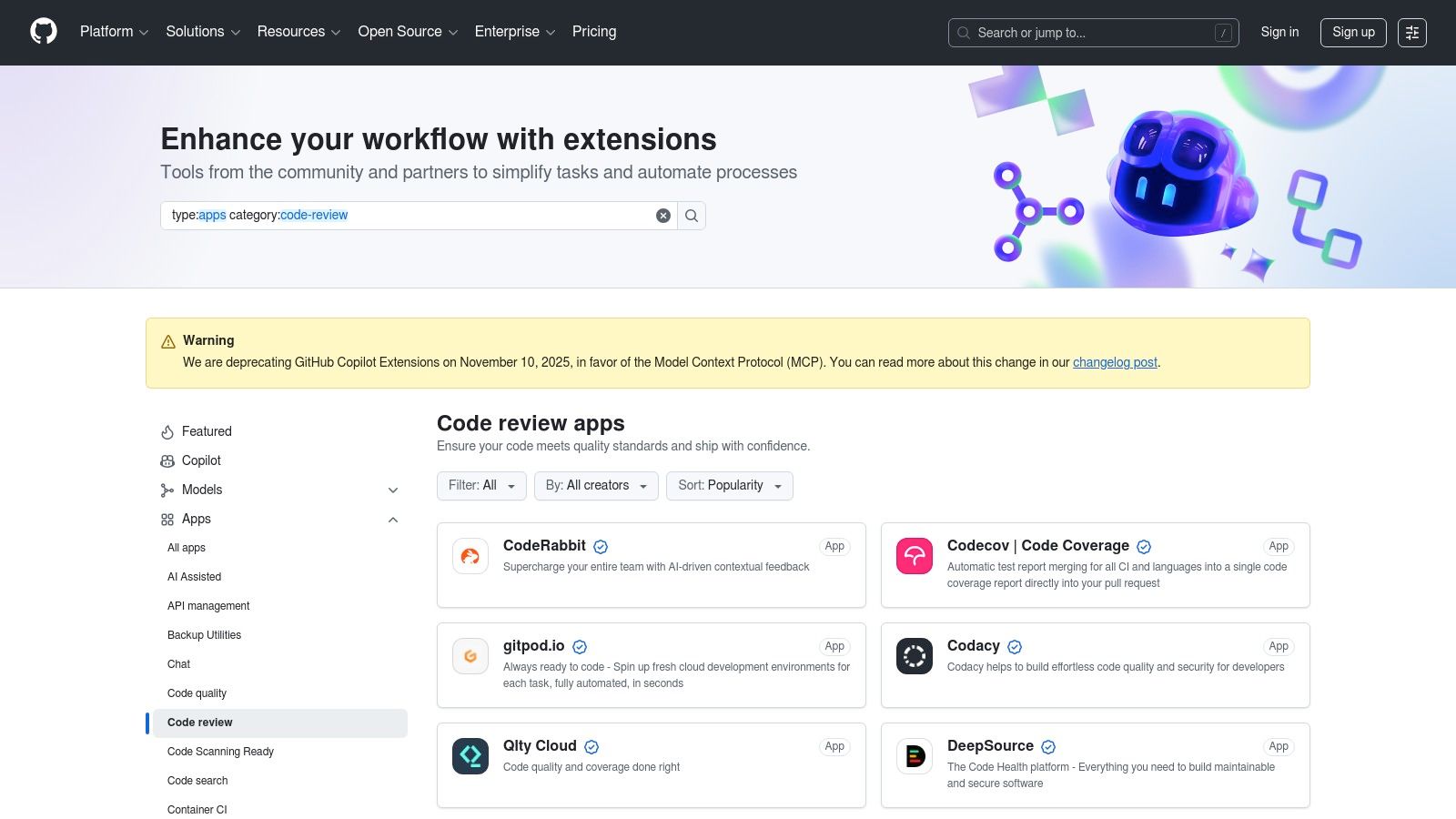
Task: Click the magnifier search button
Action: [x=692, y=216]
